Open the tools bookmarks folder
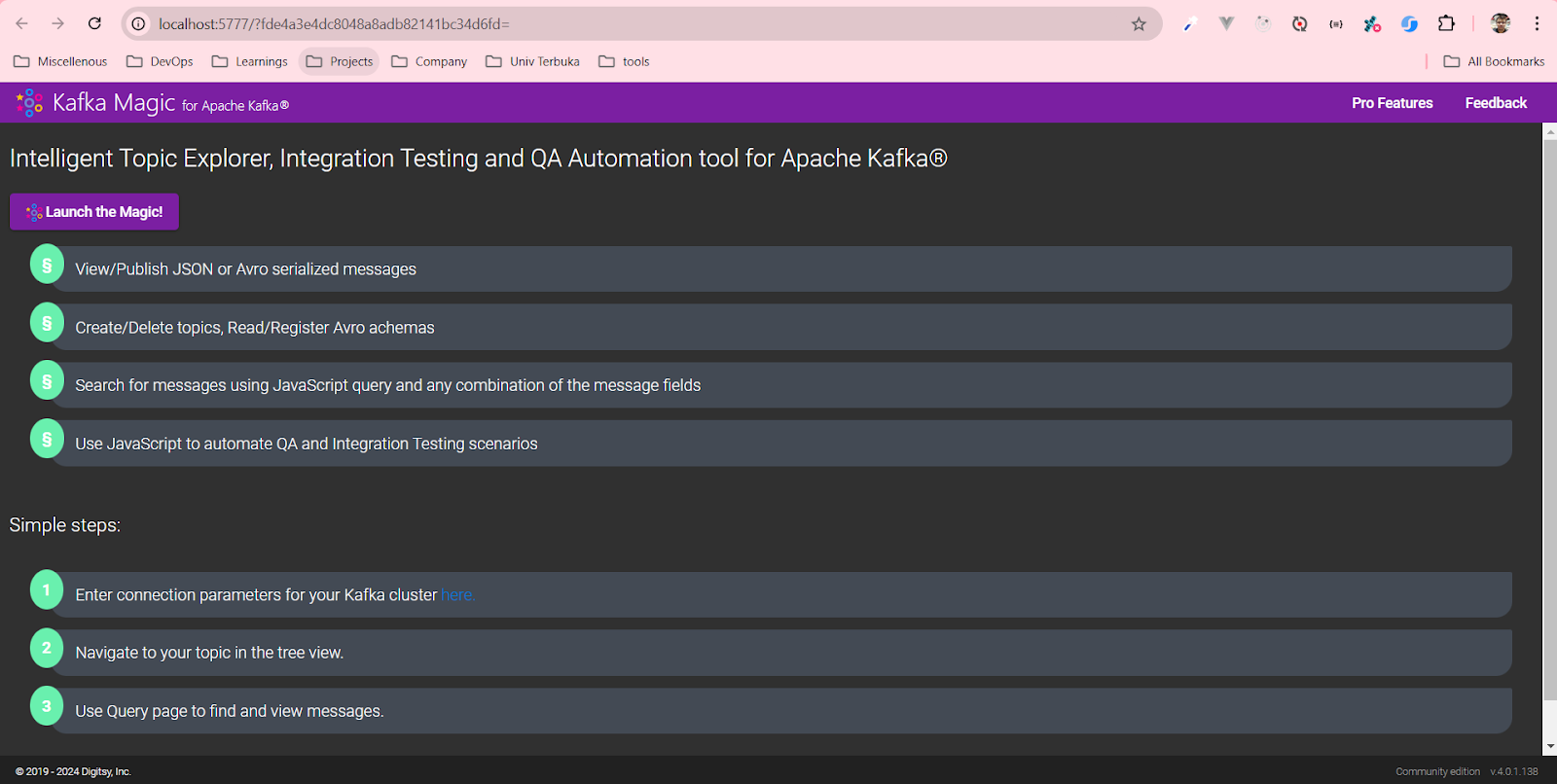Screen dimensions: 1557x784 pos(624,61)
